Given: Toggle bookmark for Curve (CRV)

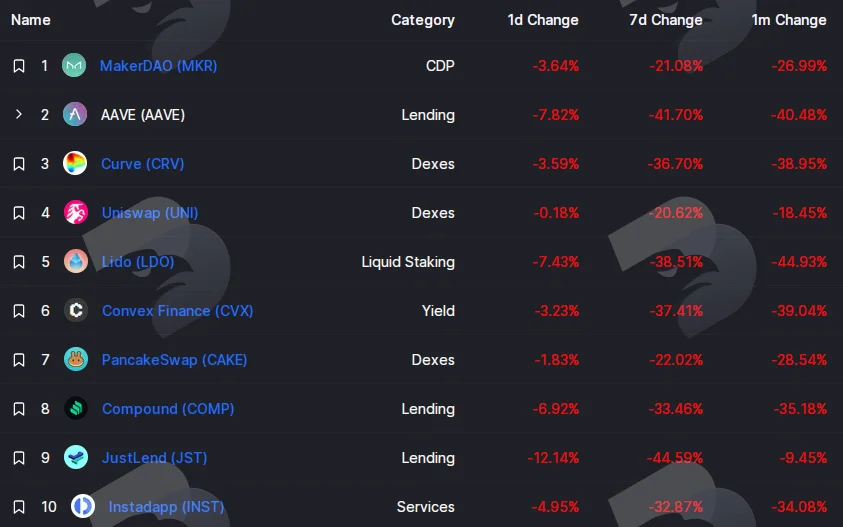Looking at the screenshot, I should (19, 164).
